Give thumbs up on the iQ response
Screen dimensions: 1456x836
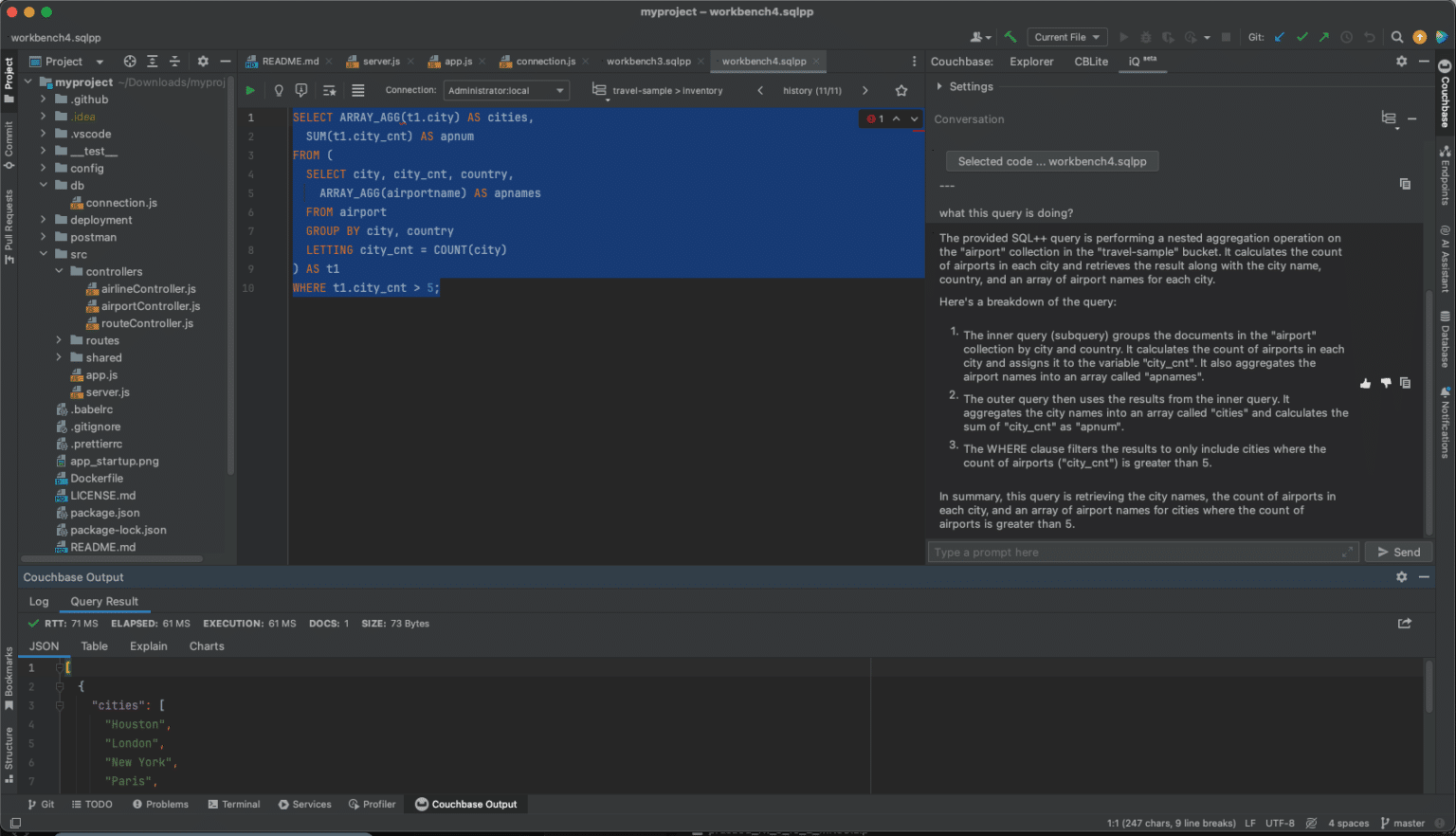tap(1365, 383)
